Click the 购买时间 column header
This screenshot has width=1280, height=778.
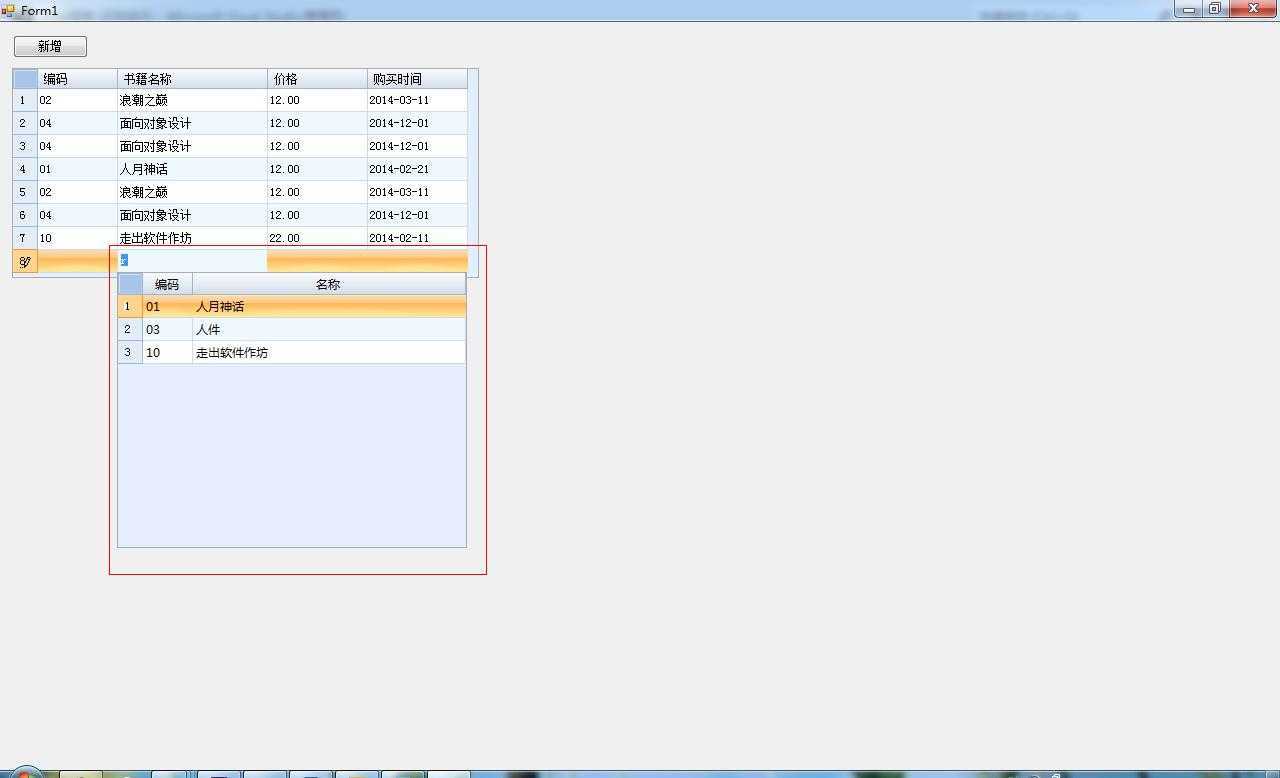pyautogui.click(x=417, y=79)
